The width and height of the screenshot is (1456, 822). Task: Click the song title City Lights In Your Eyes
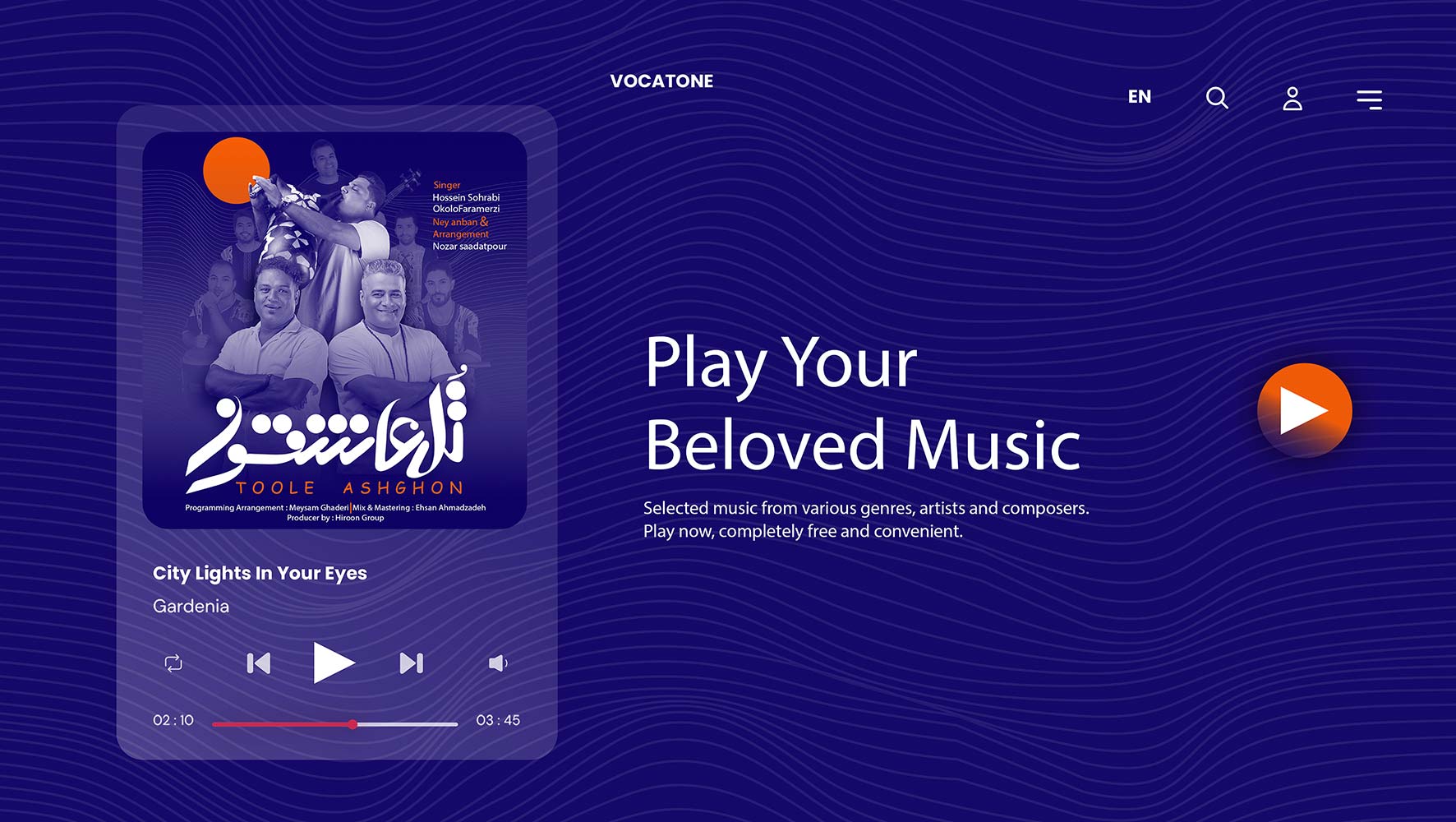(x=260, y=574)
